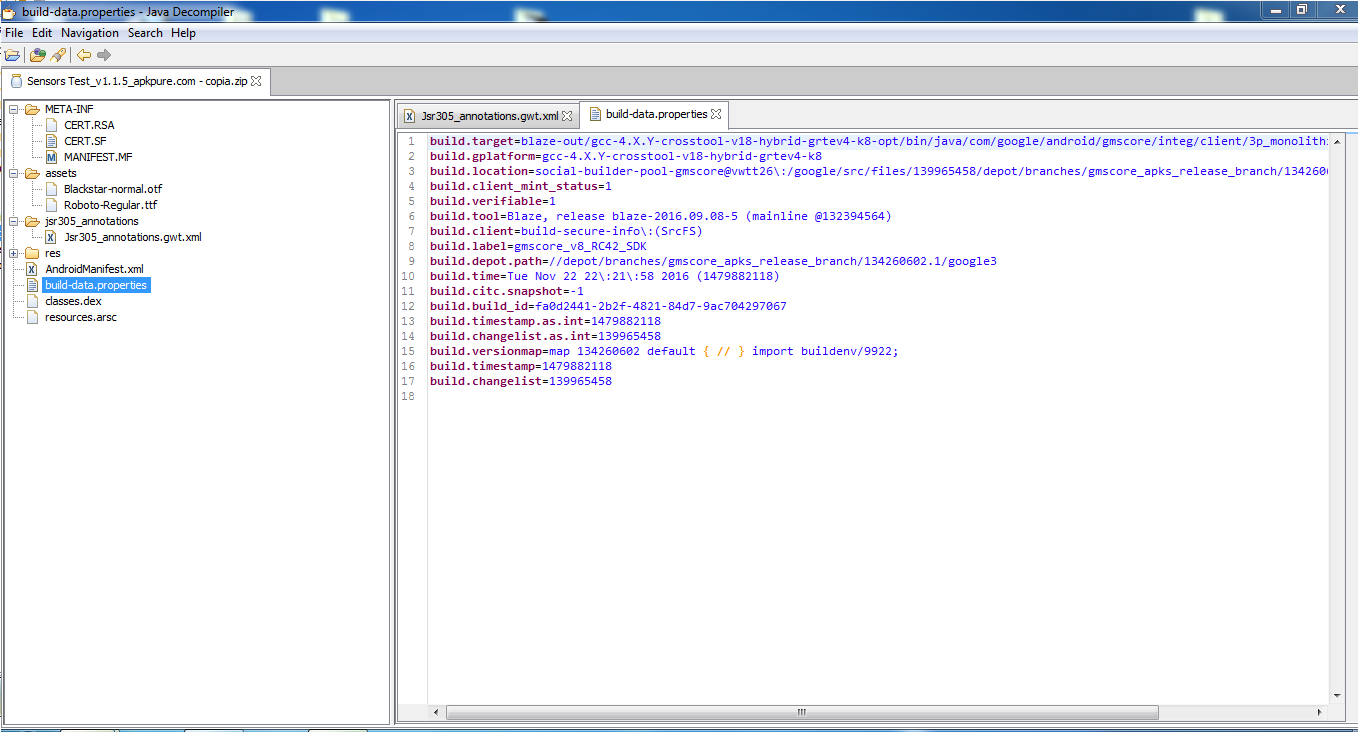This screenshot has height=732, width=1358.
Task: Click the AndroidManifest.xml file icon
Action: coord(32,269)
